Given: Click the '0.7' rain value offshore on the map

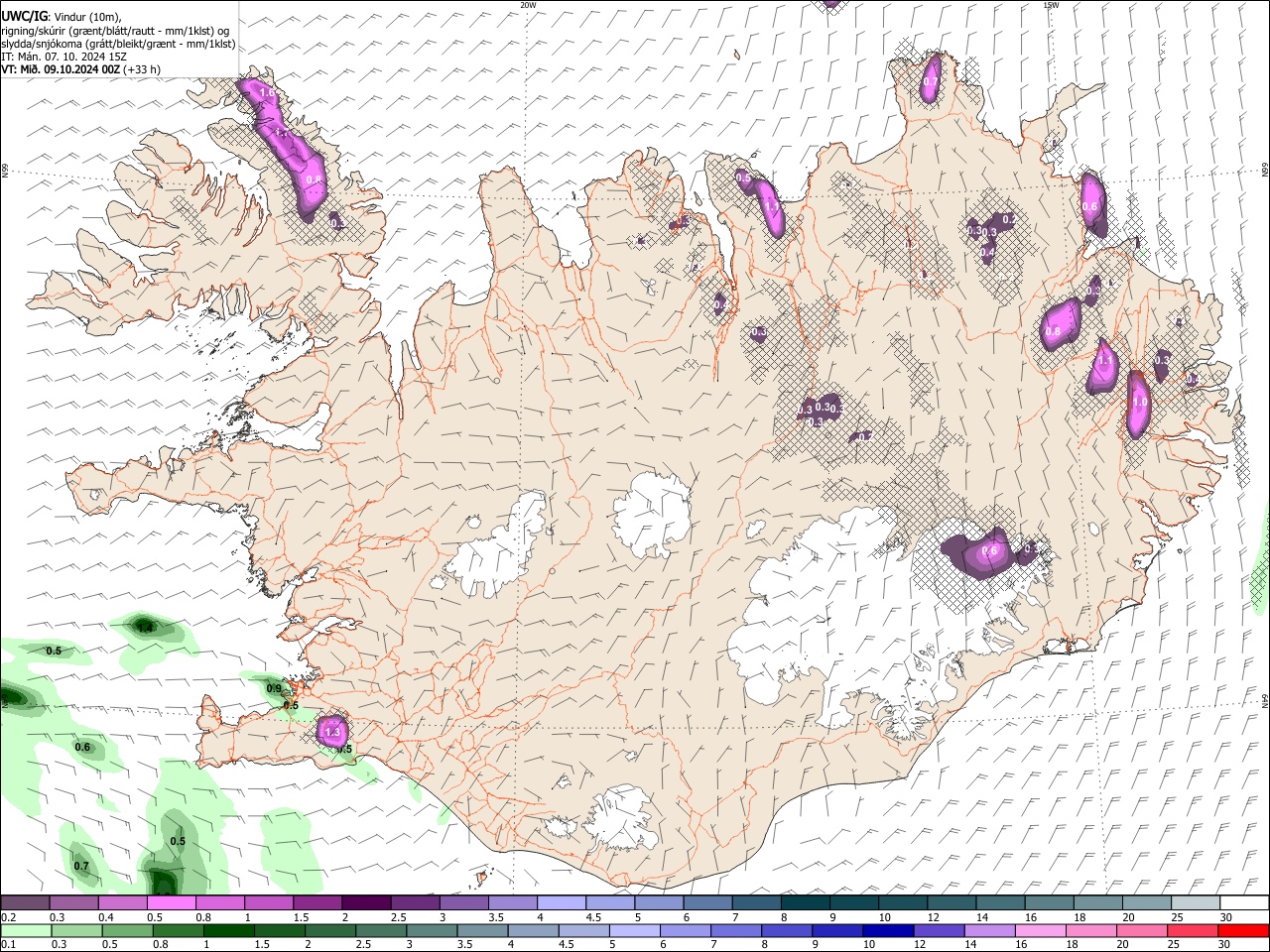Looking at the screenshot, I should point(81,867).
